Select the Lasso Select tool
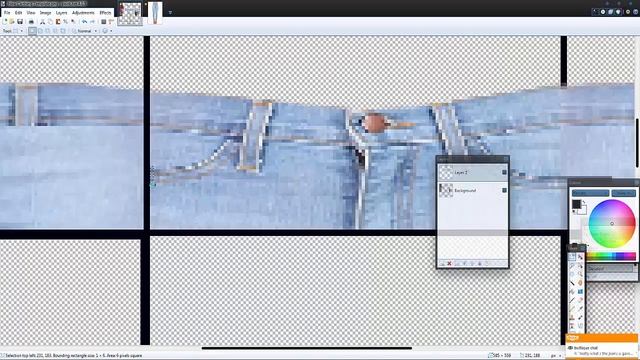Image resolution: width=640 pixels, height=360 pixels. point(572,265)
